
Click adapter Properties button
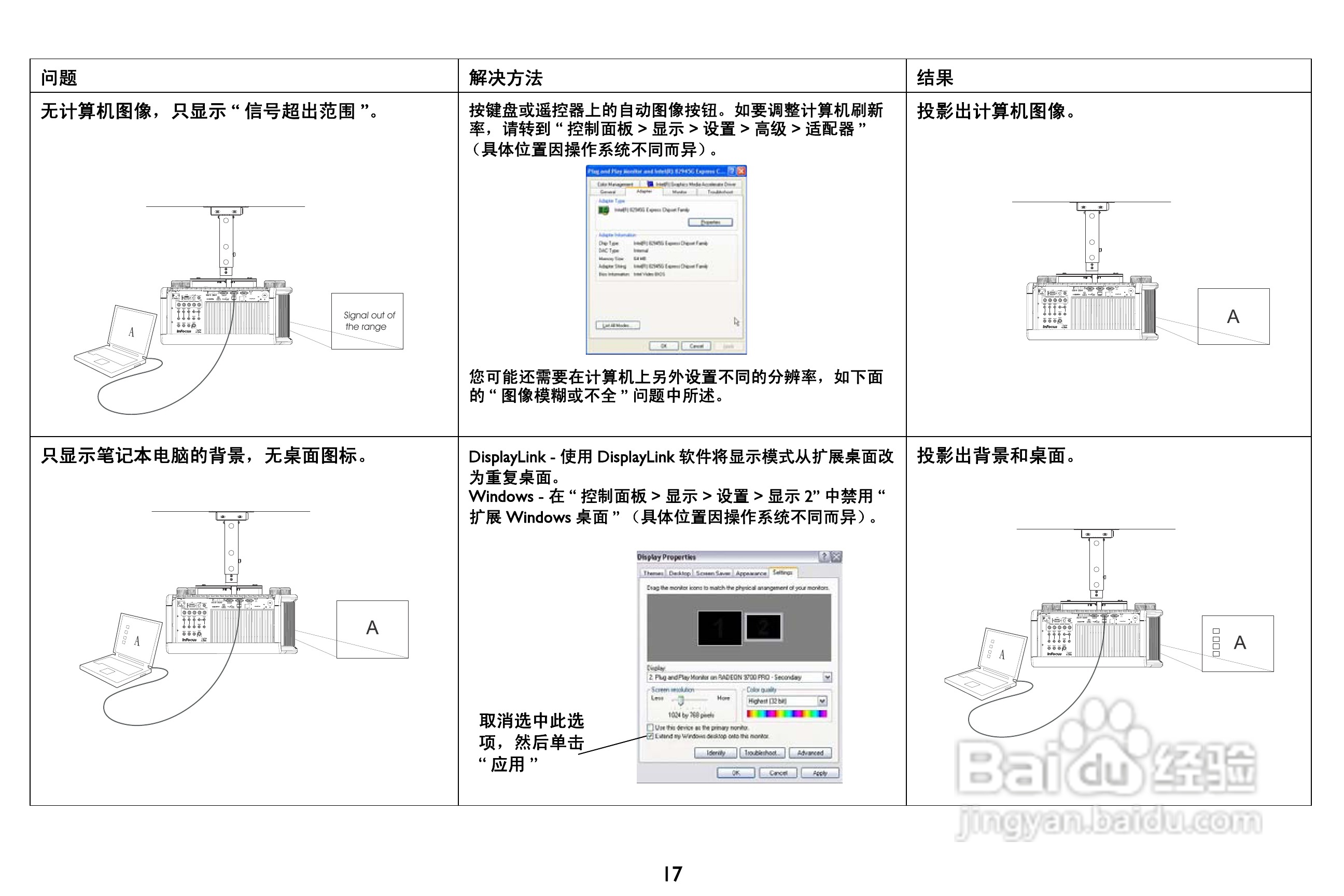point(710,222)
